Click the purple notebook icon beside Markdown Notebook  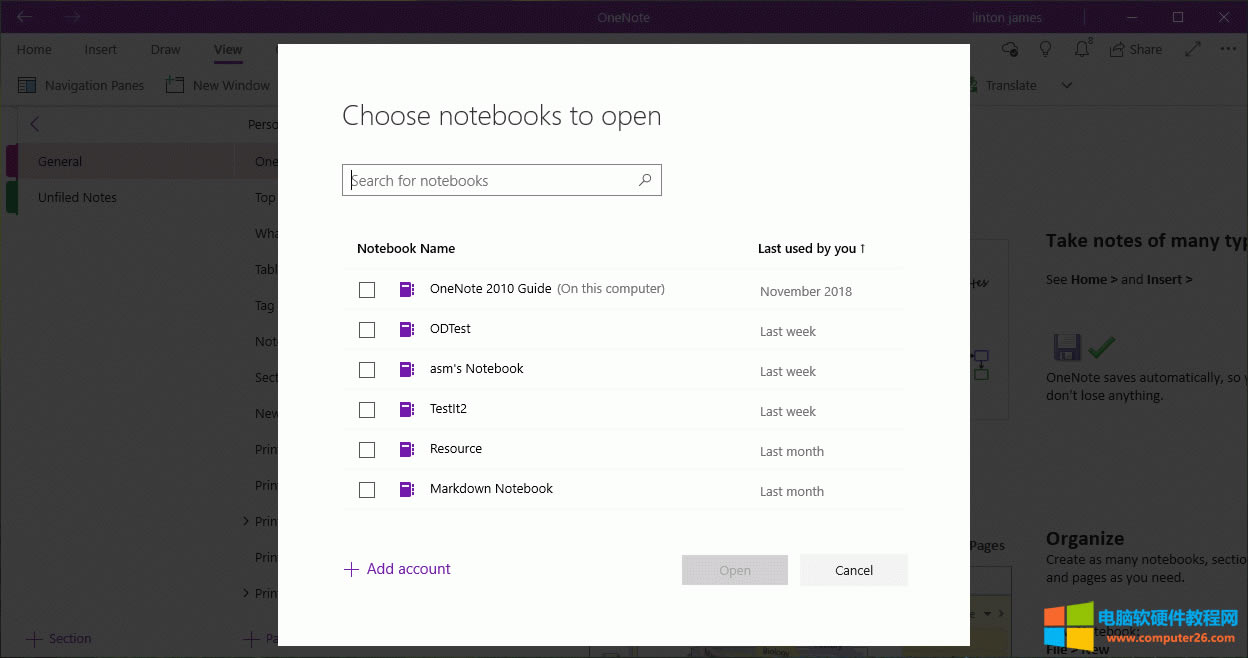(407, 489)
